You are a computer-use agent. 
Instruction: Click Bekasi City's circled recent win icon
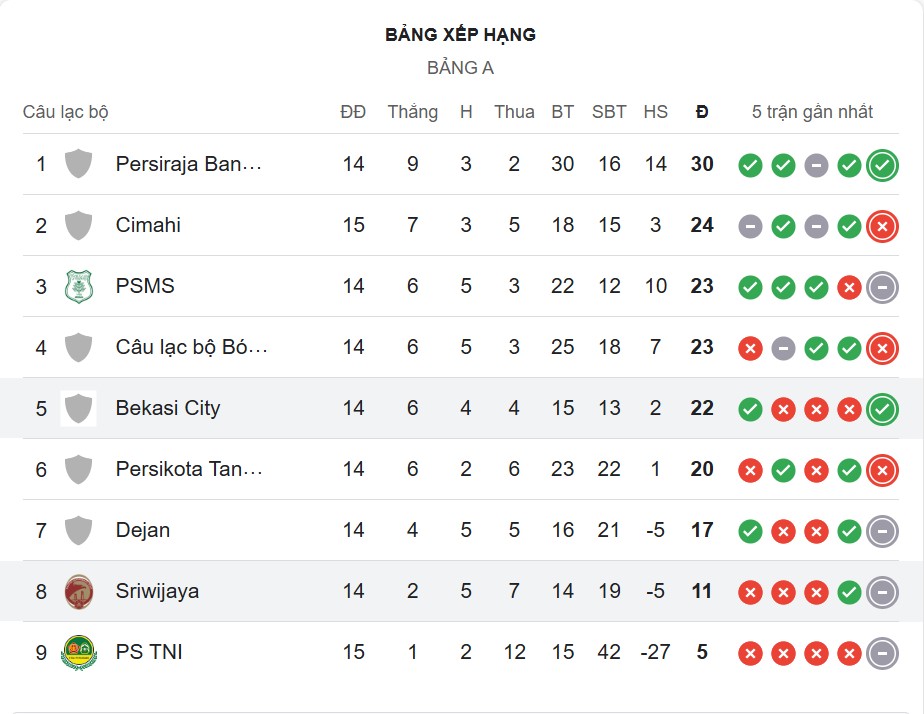[x=880, y=408]
